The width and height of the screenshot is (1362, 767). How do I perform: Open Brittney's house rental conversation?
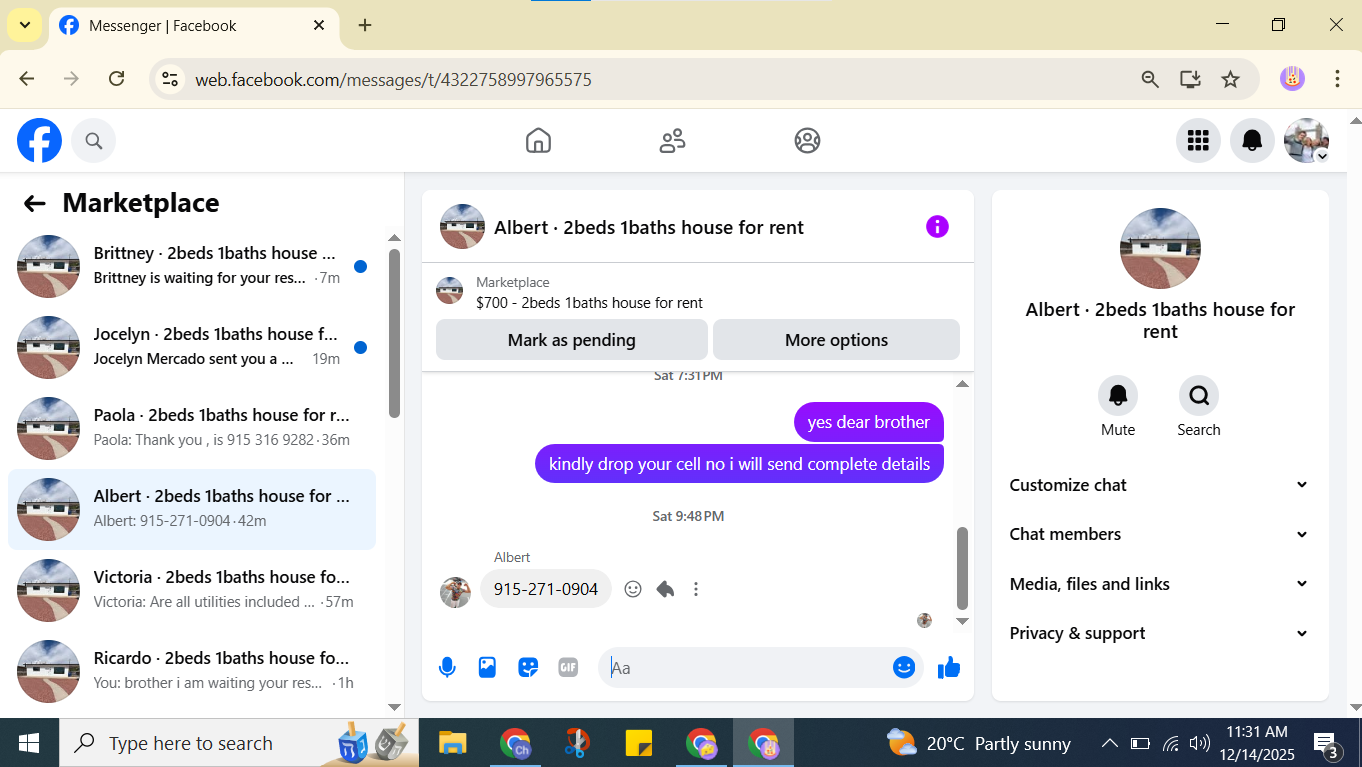192,266
